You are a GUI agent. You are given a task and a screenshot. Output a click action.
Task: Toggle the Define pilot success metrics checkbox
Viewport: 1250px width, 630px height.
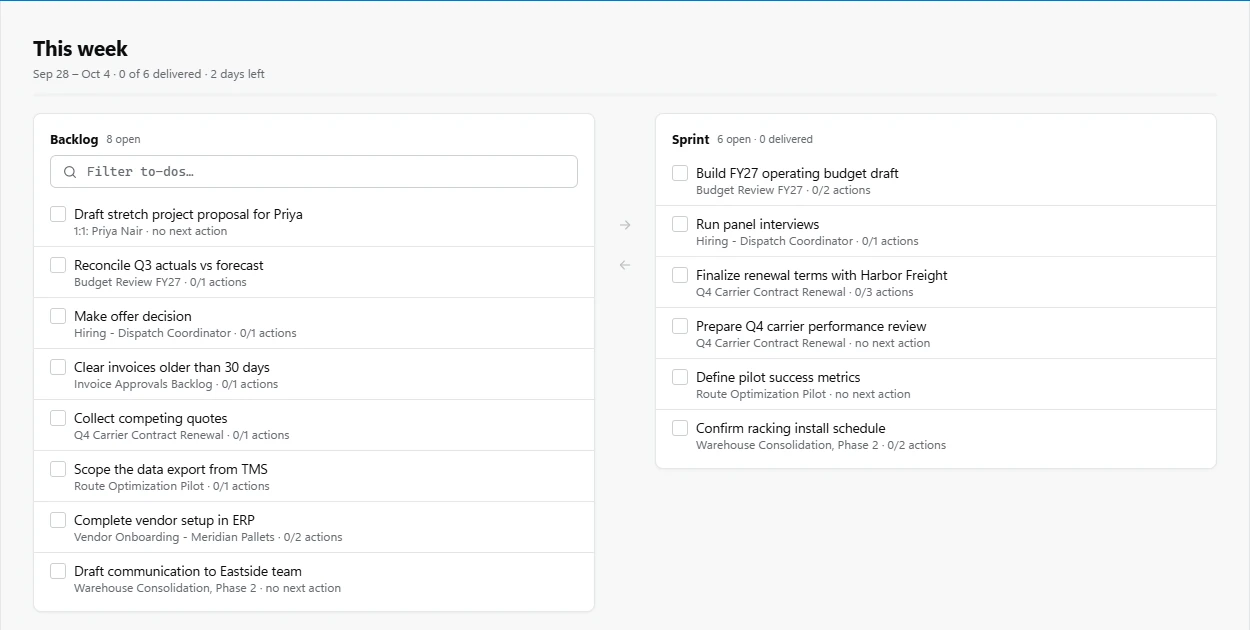tap(680, 377)
